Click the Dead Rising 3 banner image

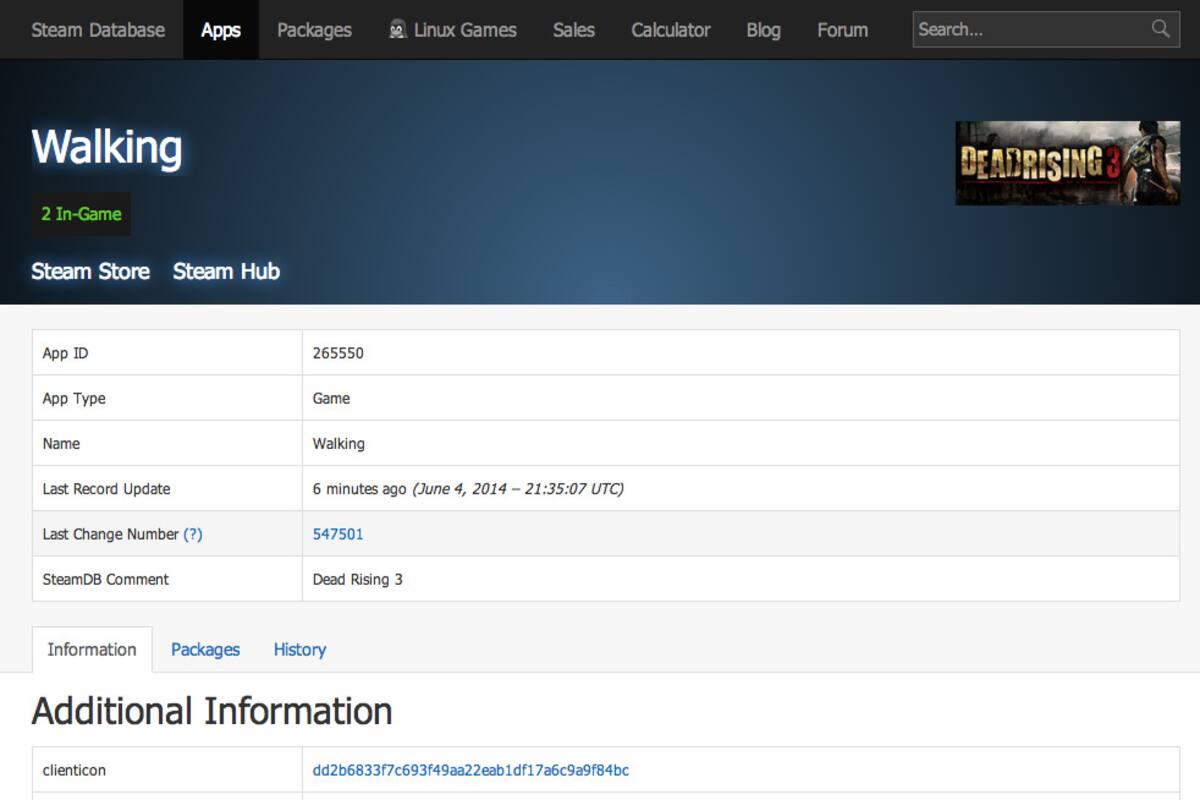[x=1067, y=163]
